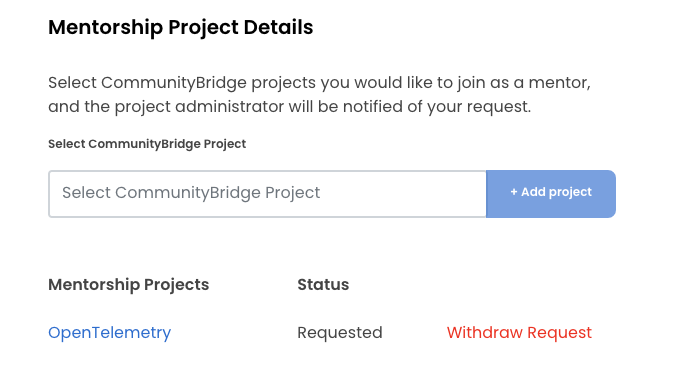The image size is (680, 372).
Task: Expand the CommunityBridge project selector list
Action: click(267, 194)
